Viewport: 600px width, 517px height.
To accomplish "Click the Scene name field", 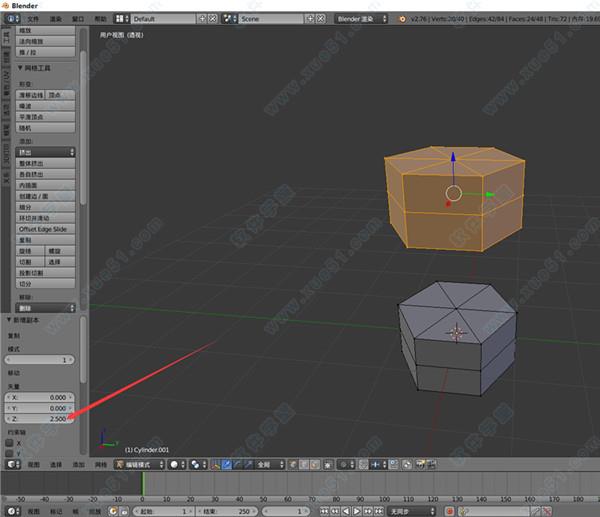I will point(271,19).
